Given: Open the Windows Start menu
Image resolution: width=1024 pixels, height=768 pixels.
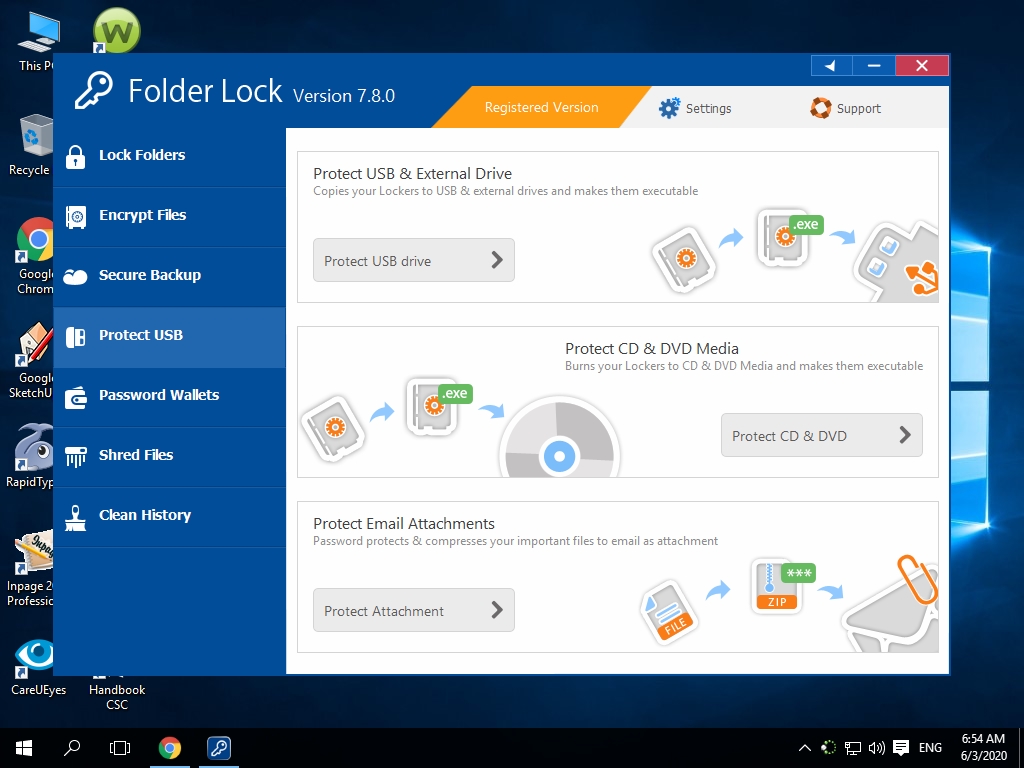Looking at the screenshot, I should pos(24,748).
